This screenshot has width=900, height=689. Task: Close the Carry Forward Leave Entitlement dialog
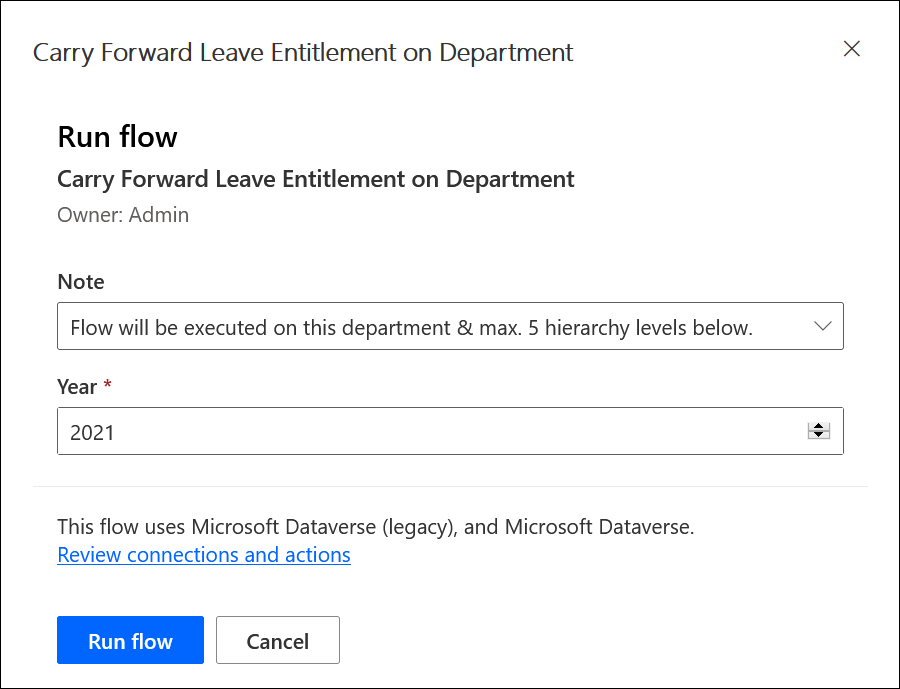[x=852, y=49]
